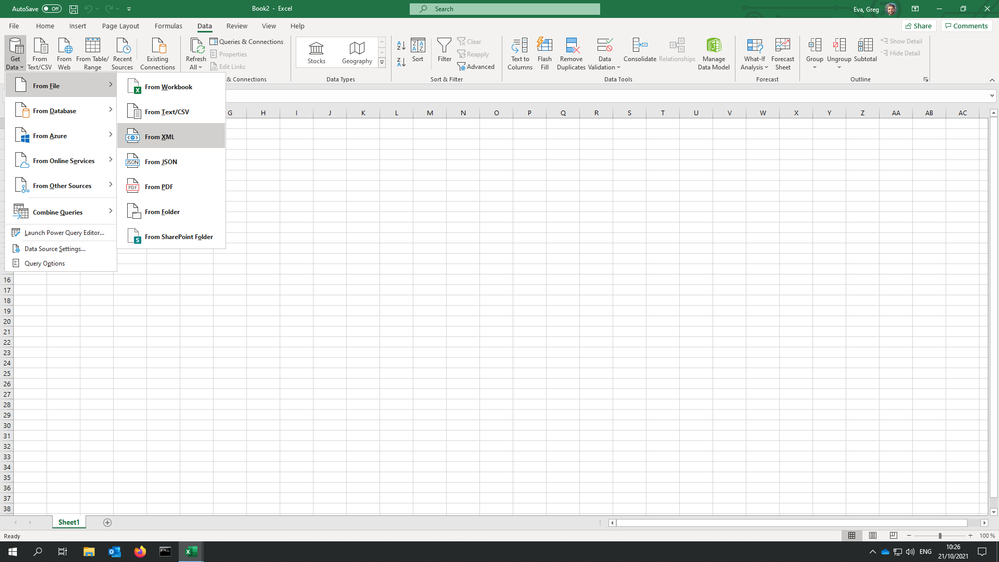Open the Combine Queries submenu

point(61,212)
